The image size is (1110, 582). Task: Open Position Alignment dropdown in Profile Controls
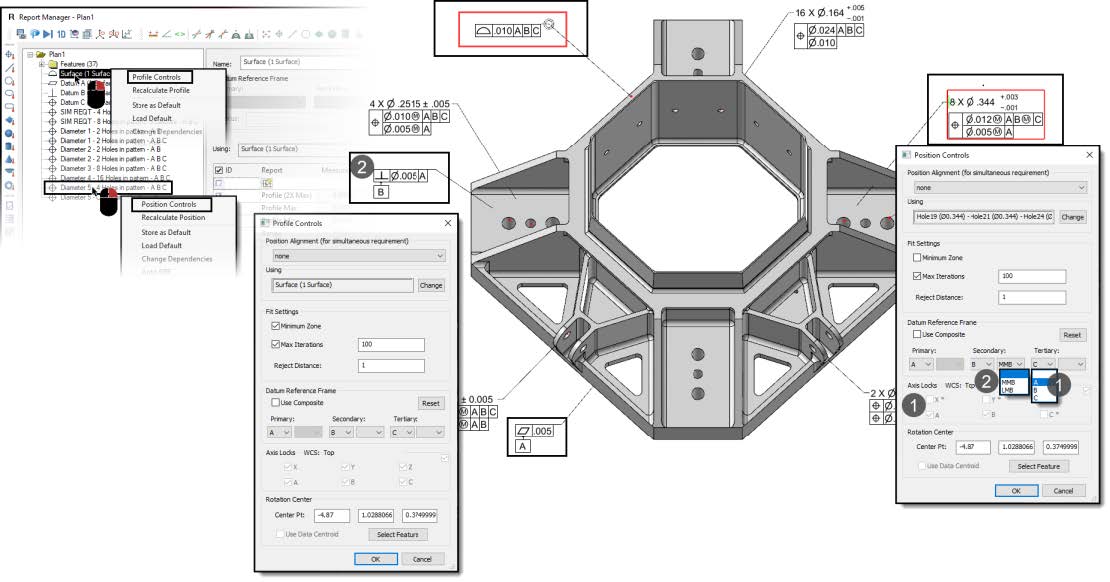[354, 256]
